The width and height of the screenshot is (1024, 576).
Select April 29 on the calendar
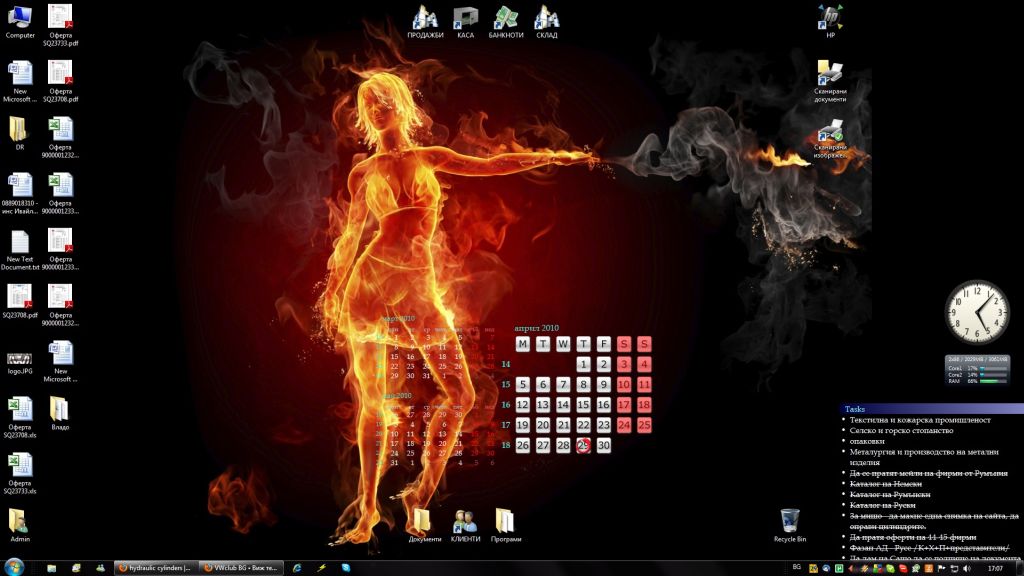pyautogui.click(x=583, y=445)
